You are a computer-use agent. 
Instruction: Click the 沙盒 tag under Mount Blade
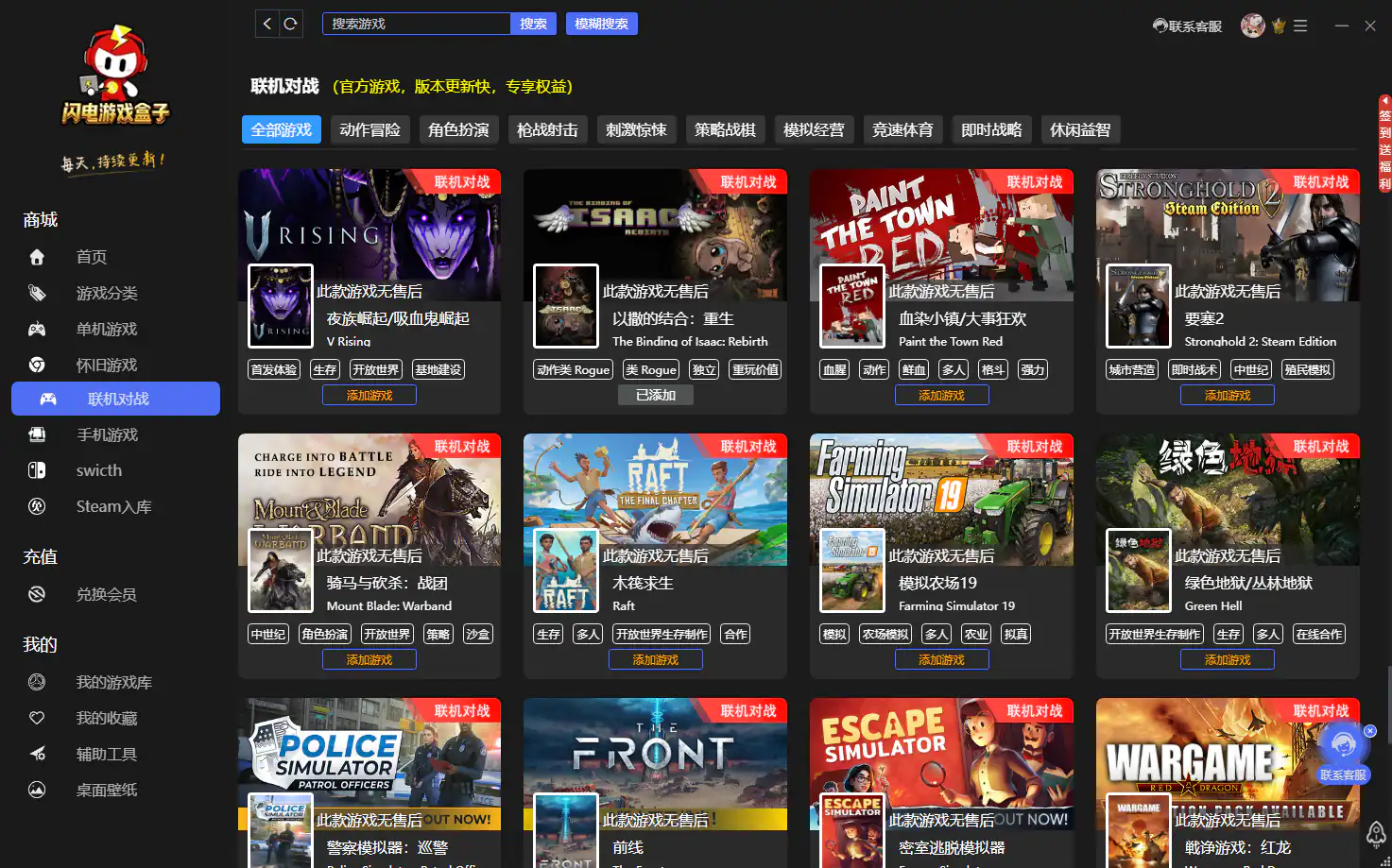click(x=478, y=634)
